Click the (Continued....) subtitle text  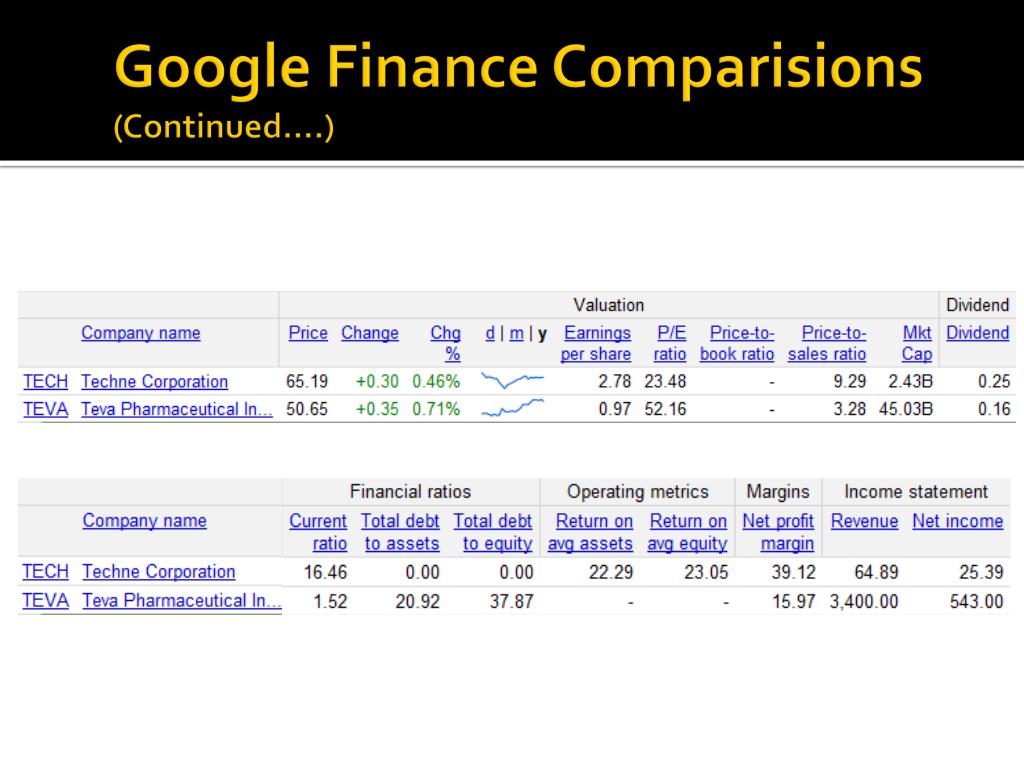pos(224,126)
